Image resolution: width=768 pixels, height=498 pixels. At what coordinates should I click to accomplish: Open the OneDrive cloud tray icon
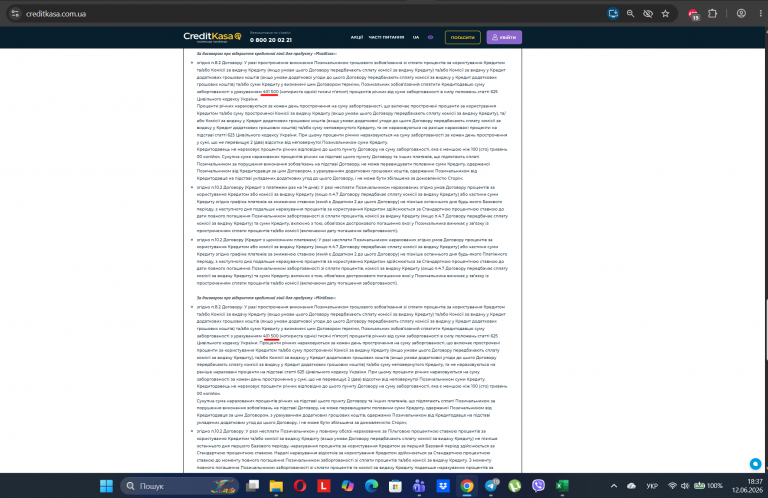coord(631,486)
